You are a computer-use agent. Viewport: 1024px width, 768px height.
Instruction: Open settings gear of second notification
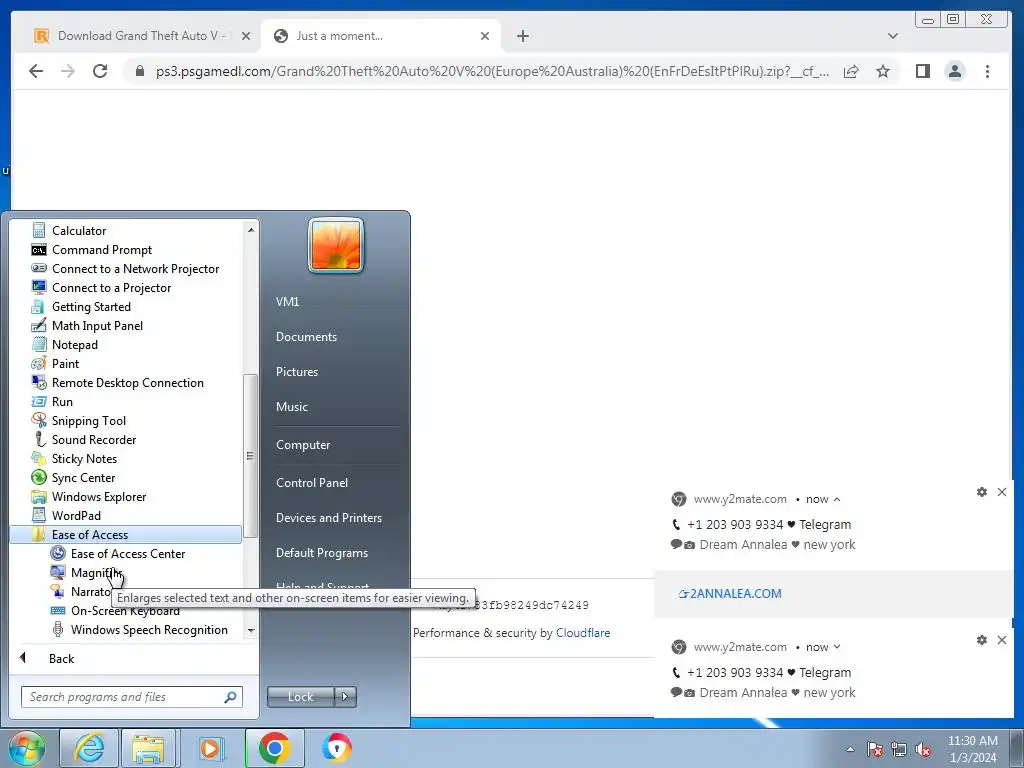(x=982, y=640)
